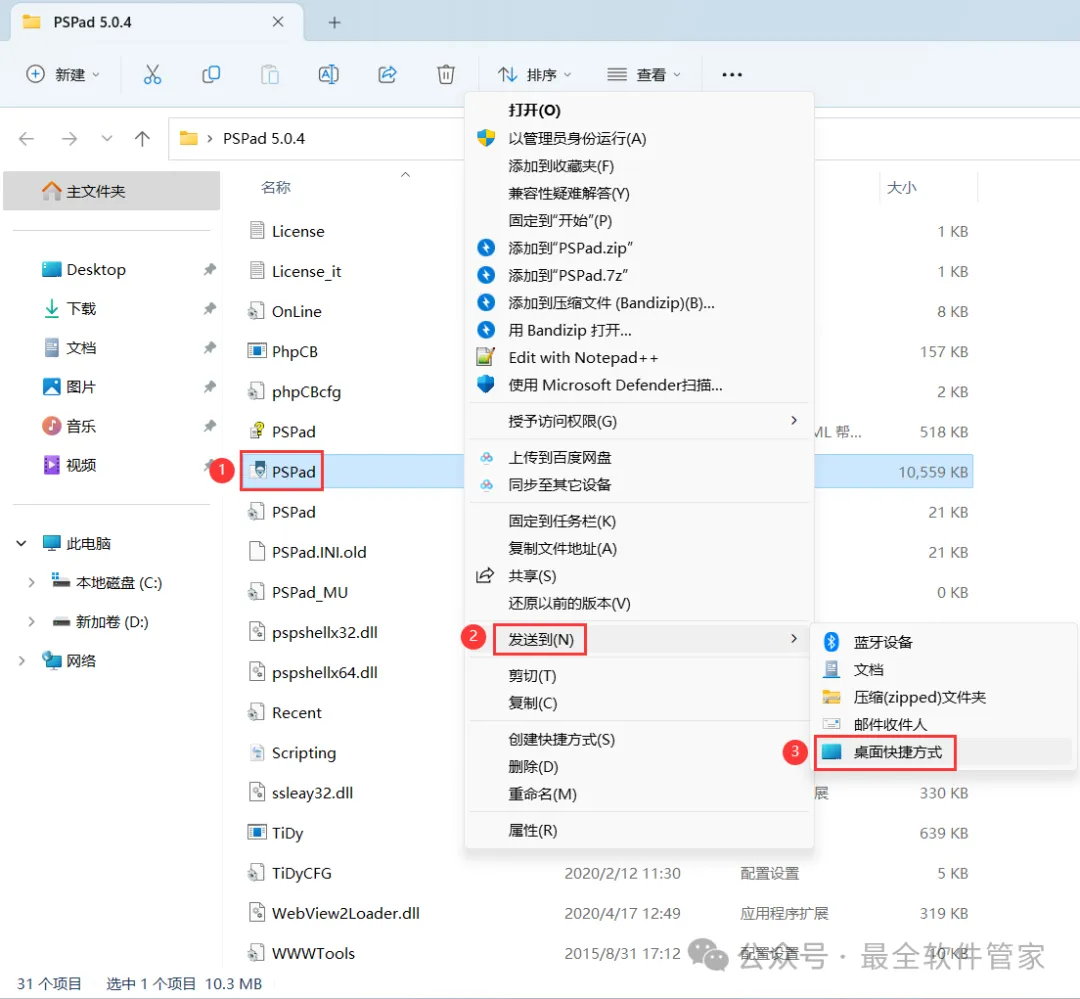Click the Share toolbar icon

[x=388, y=74]
